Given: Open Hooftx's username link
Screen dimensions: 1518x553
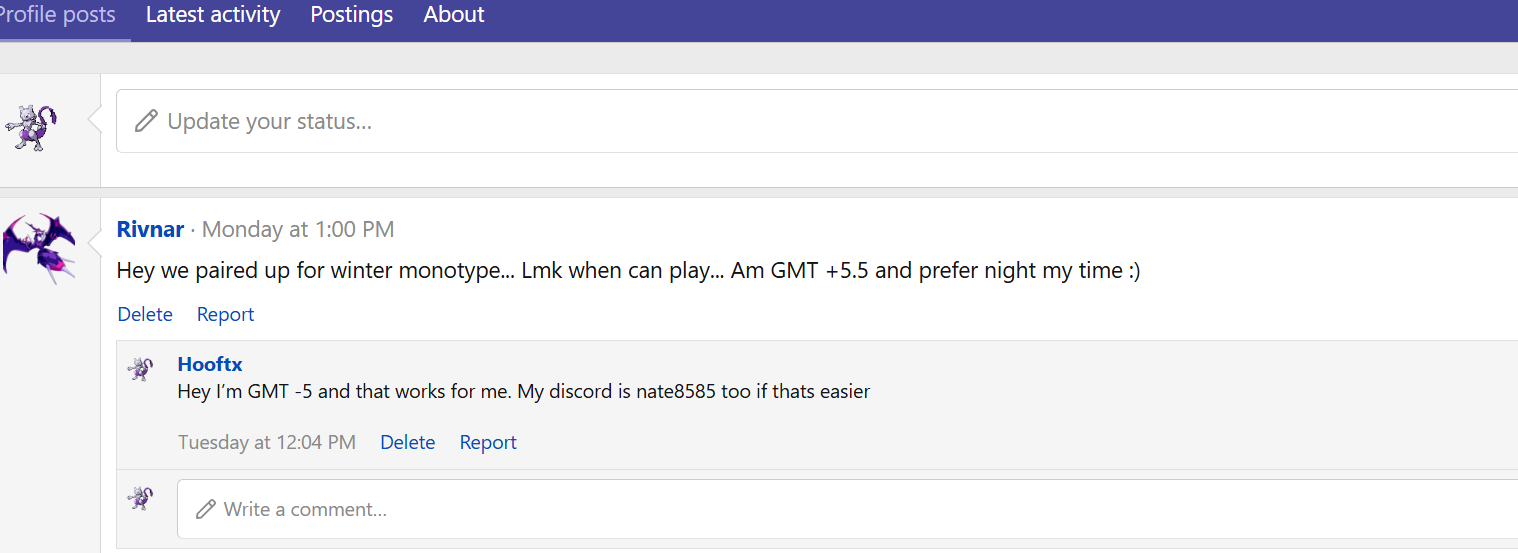Looking at the screenshot, I should coord(210,364).
